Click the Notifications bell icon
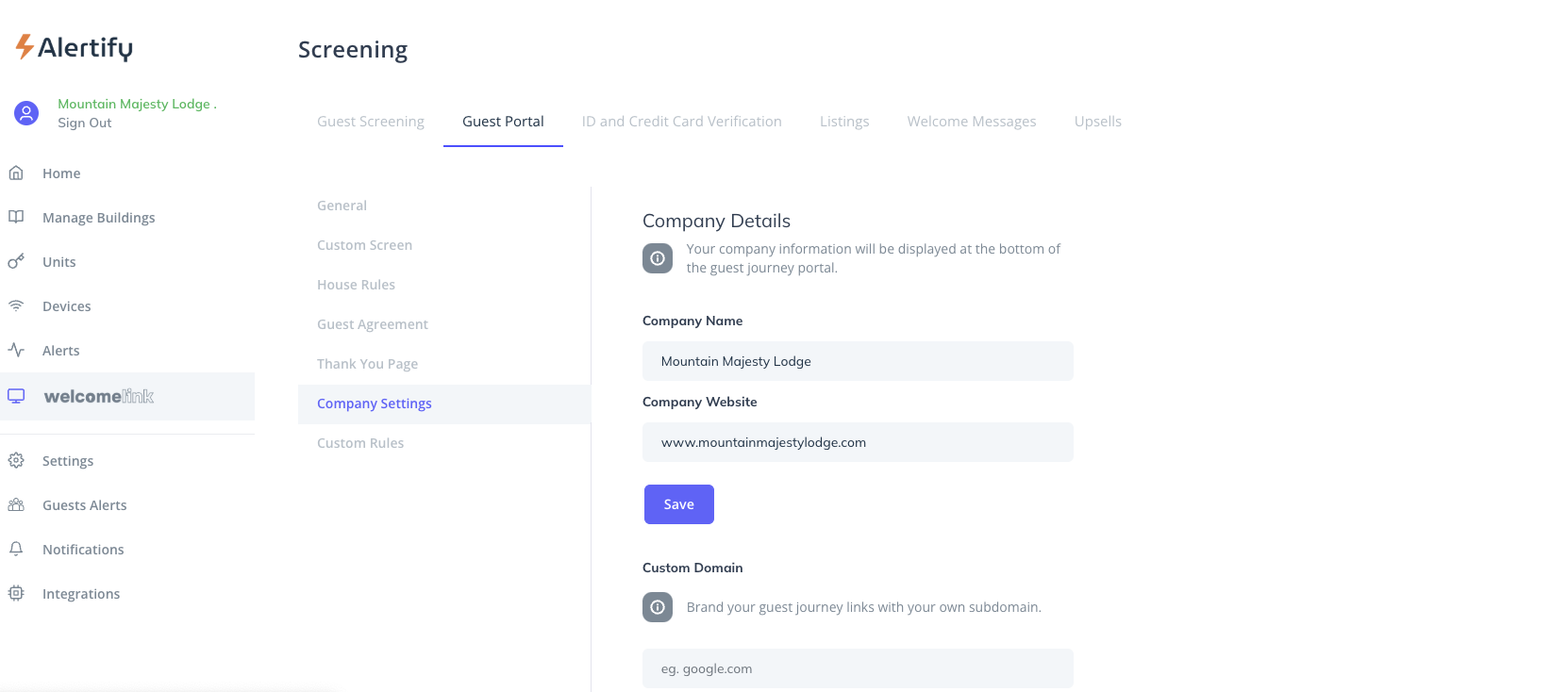This screenshot has width=1568, height=692. click(16, 549)
